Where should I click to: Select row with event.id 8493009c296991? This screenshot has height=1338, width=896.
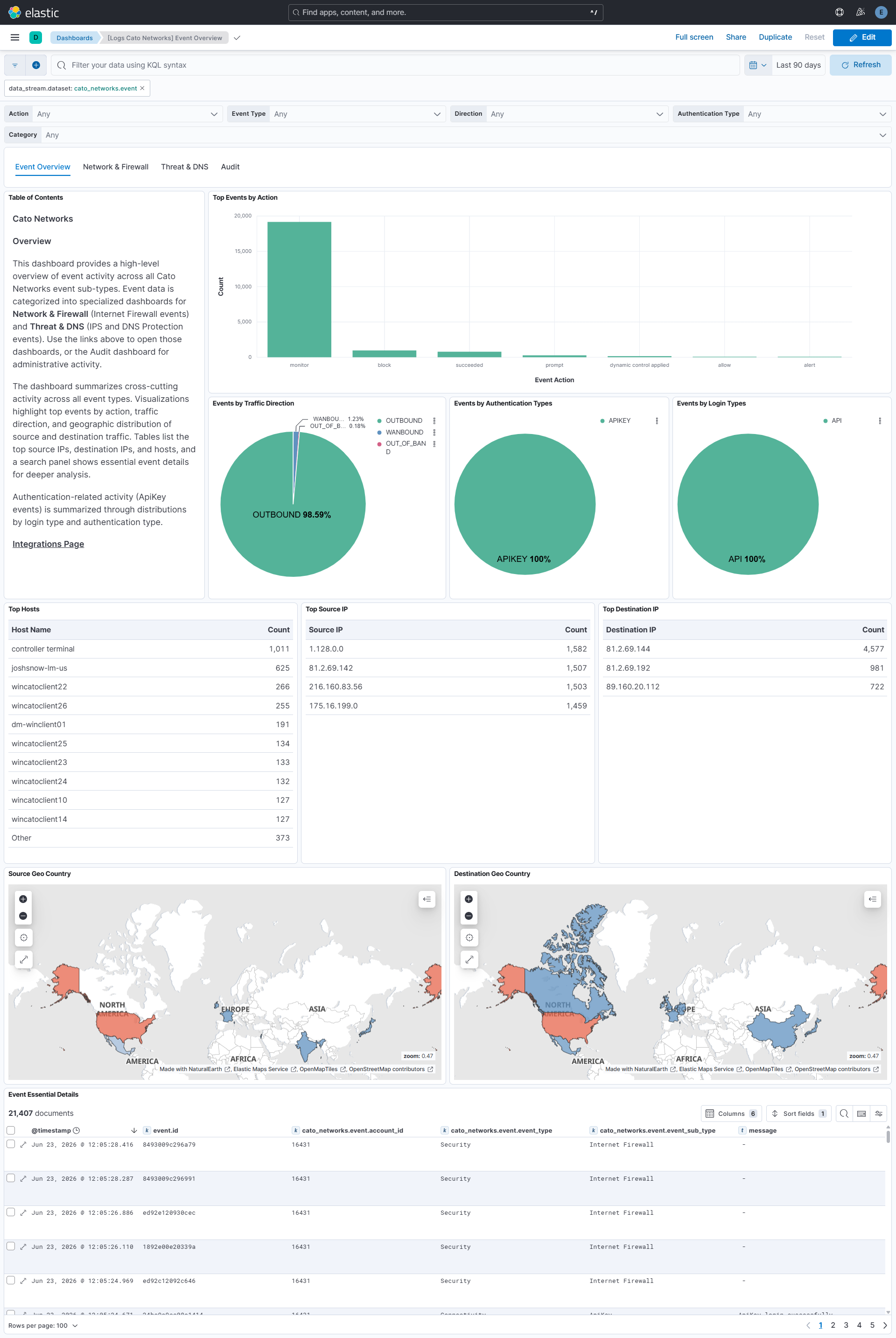pyautogui.click(x=11, y=1178)
